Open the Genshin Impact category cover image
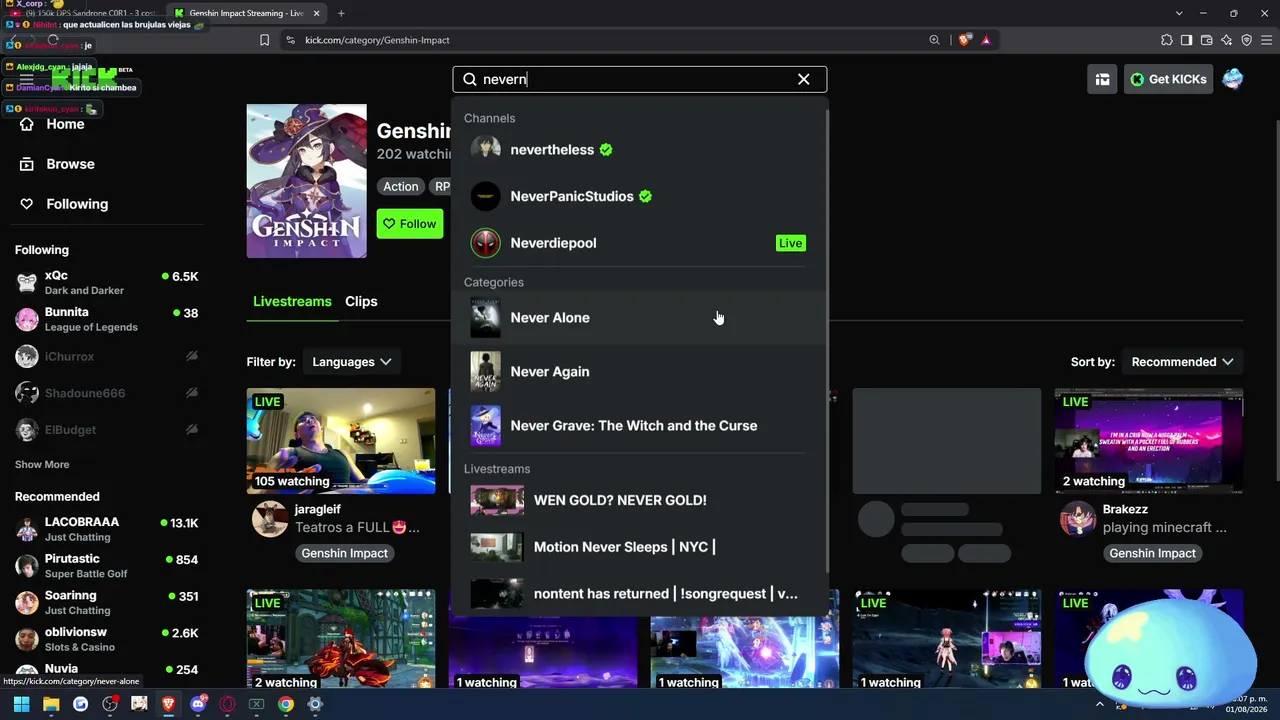The height and width of the screenshot is (720, 1280). 307,181
